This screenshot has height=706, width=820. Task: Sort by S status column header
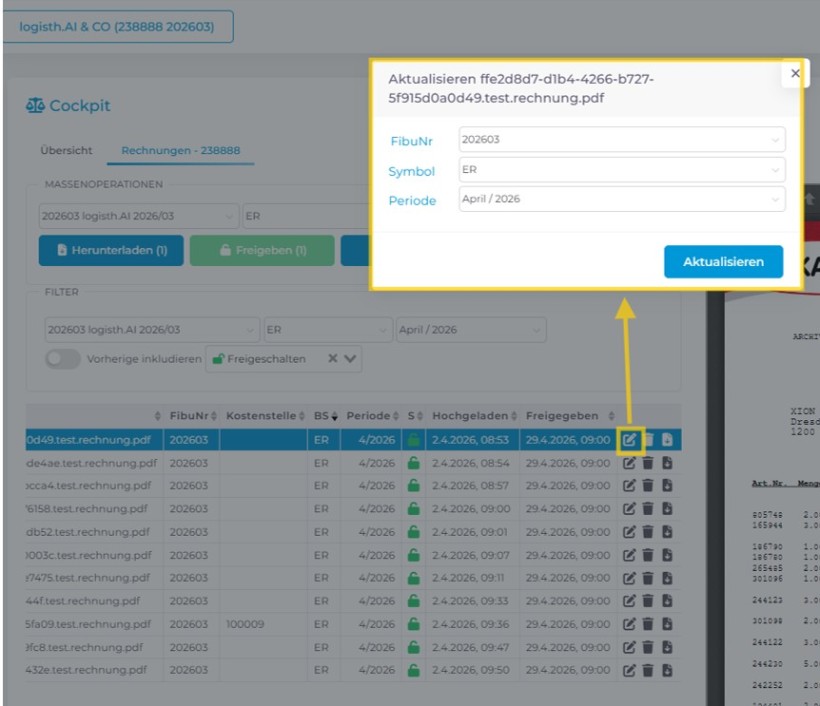point(415,416)
